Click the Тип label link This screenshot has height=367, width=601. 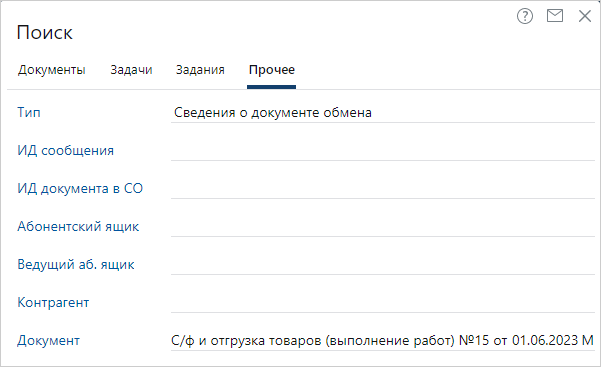29,113
